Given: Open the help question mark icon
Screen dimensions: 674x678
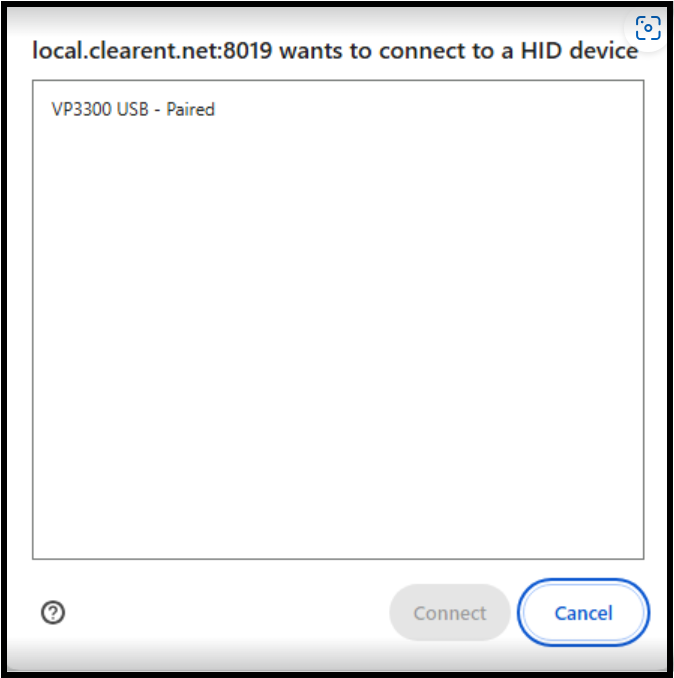Looking at the screenshot, I should pyautogui.click(x=53, y=612).
